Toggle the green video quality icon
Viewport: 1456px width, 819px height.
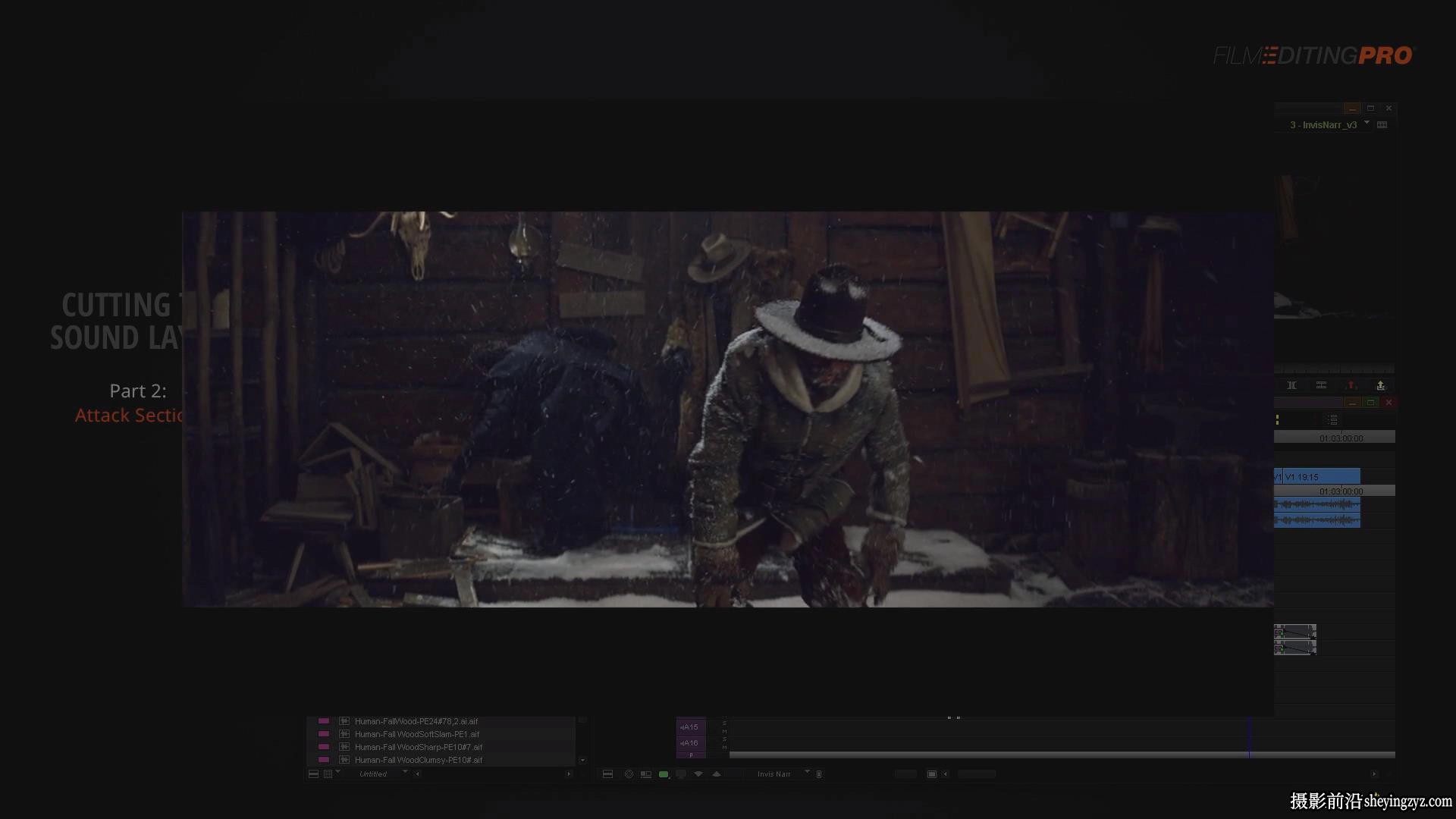pos(664,774)
